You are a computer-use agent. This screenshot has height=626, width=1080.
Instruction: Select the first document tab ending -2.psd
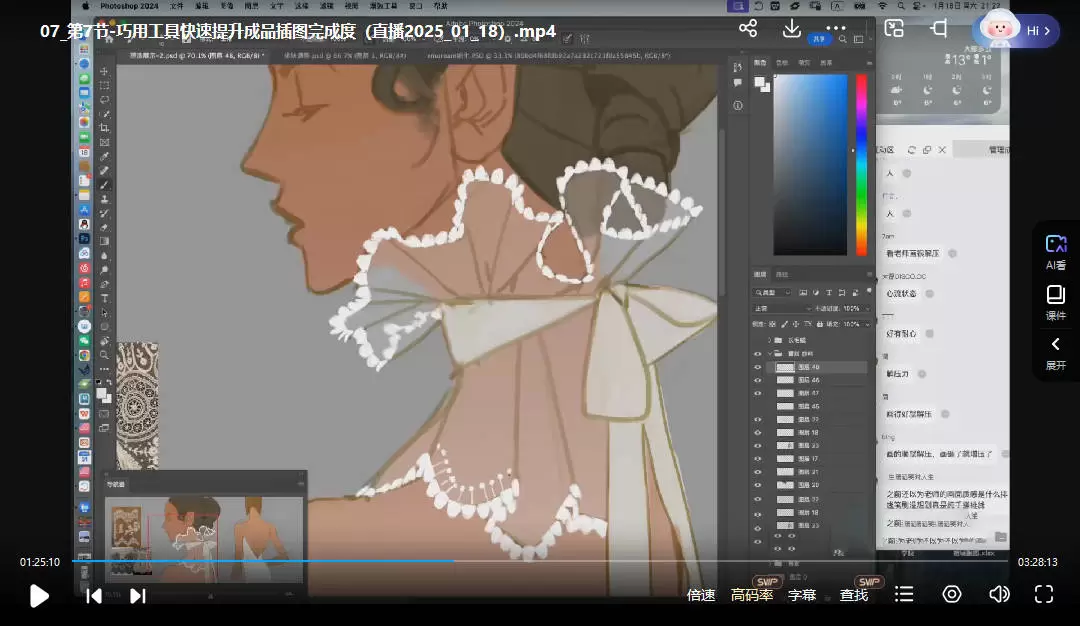(197, 55)
